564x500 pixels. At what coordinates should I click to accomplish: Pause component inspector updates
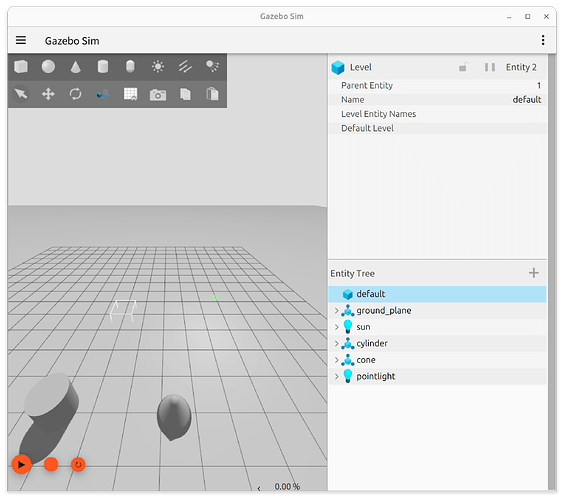[490, 67]
